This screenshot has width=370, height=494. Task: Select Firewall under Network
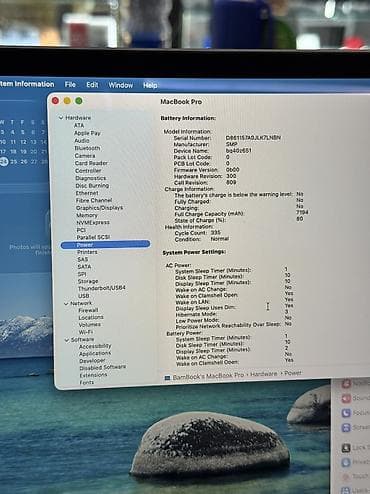tap(88, 310)
